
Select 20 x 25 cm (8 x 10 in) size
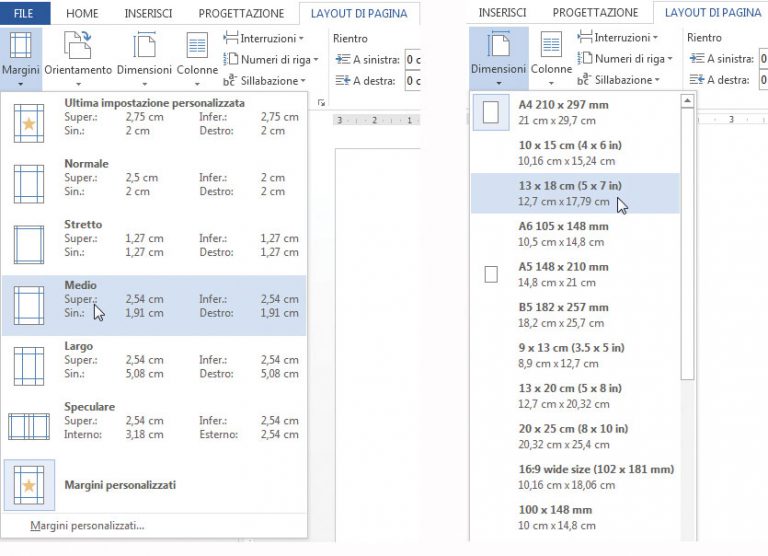(576, 436)
